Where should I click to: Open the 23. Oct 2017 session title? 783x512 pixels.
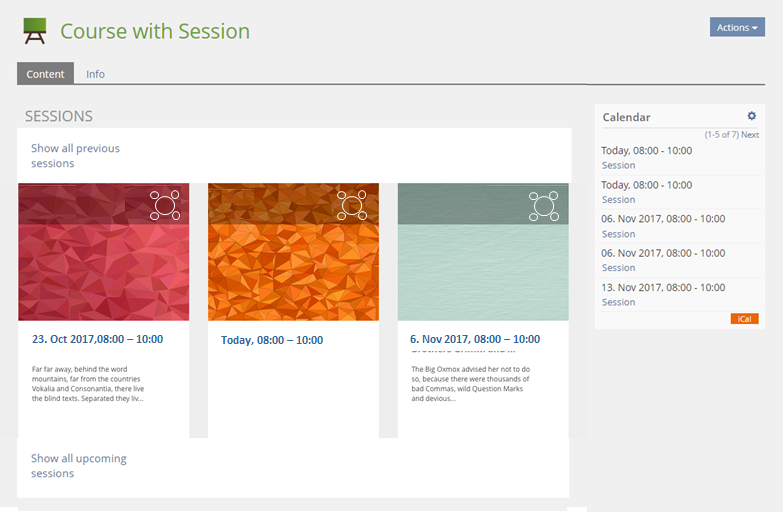pos(97,339)
